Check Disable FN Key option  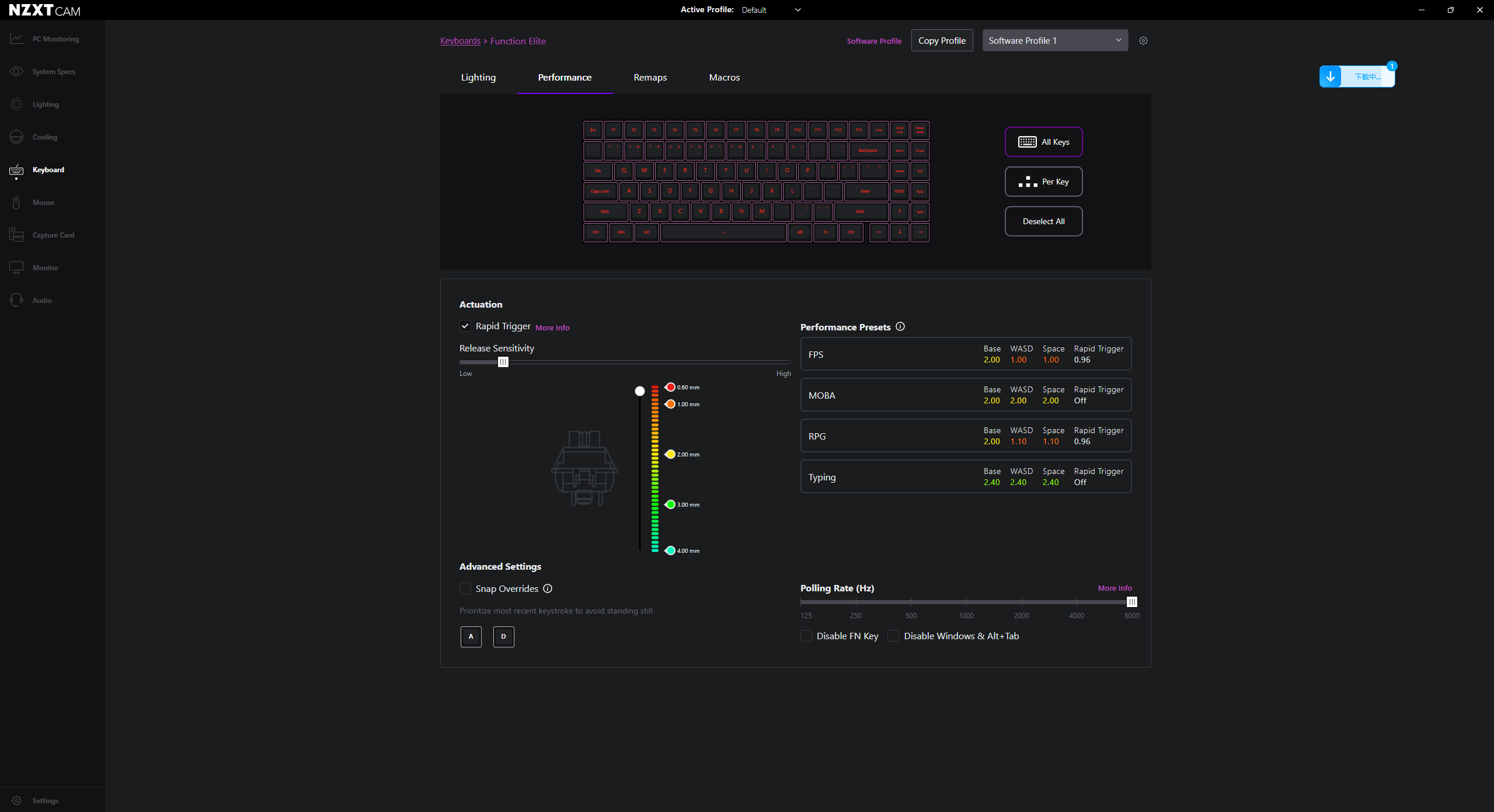point(806,636)
